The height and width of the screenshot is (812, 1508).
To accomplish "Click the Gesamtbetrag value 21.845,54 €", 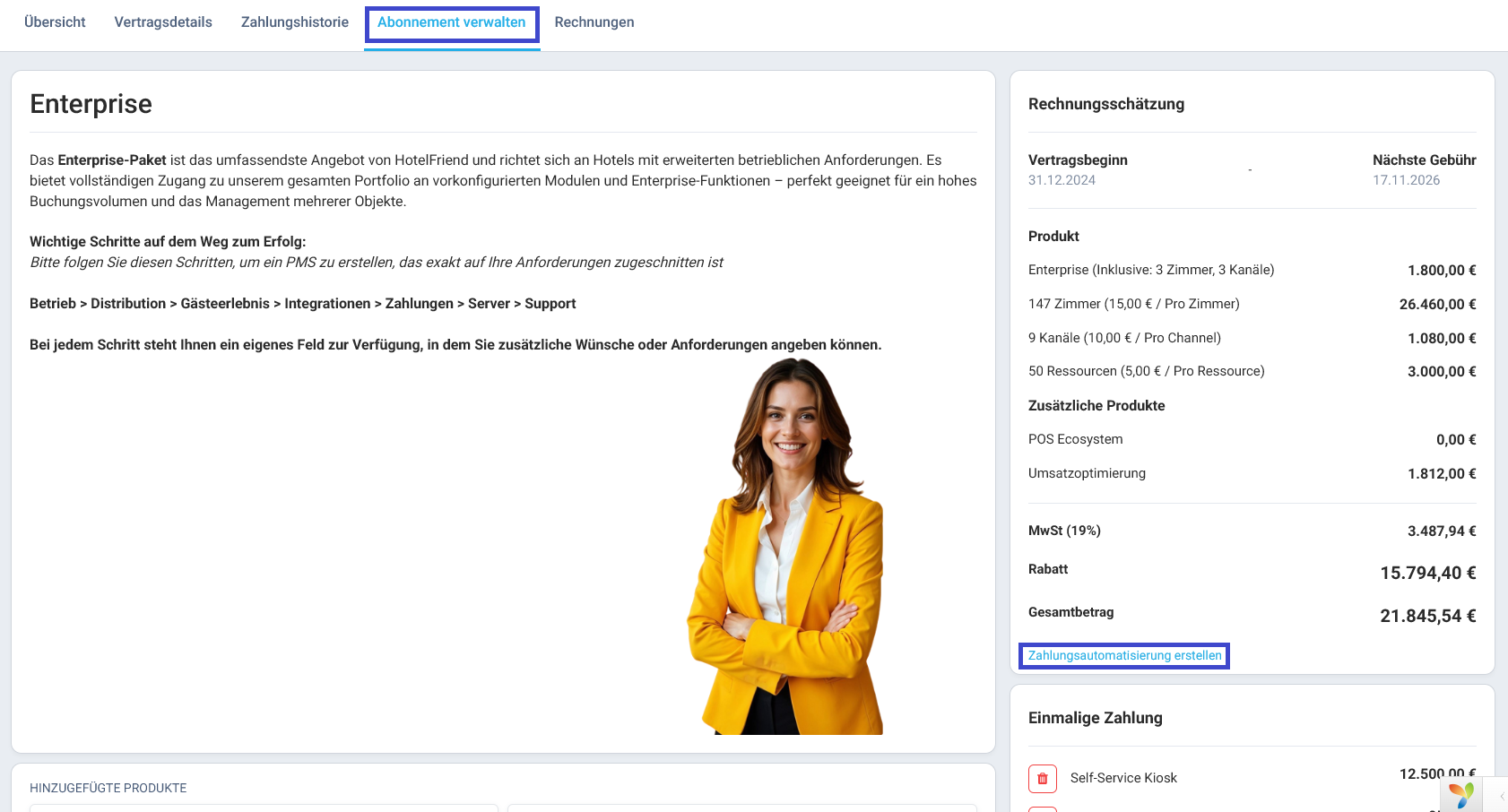I will (1428, 616).
